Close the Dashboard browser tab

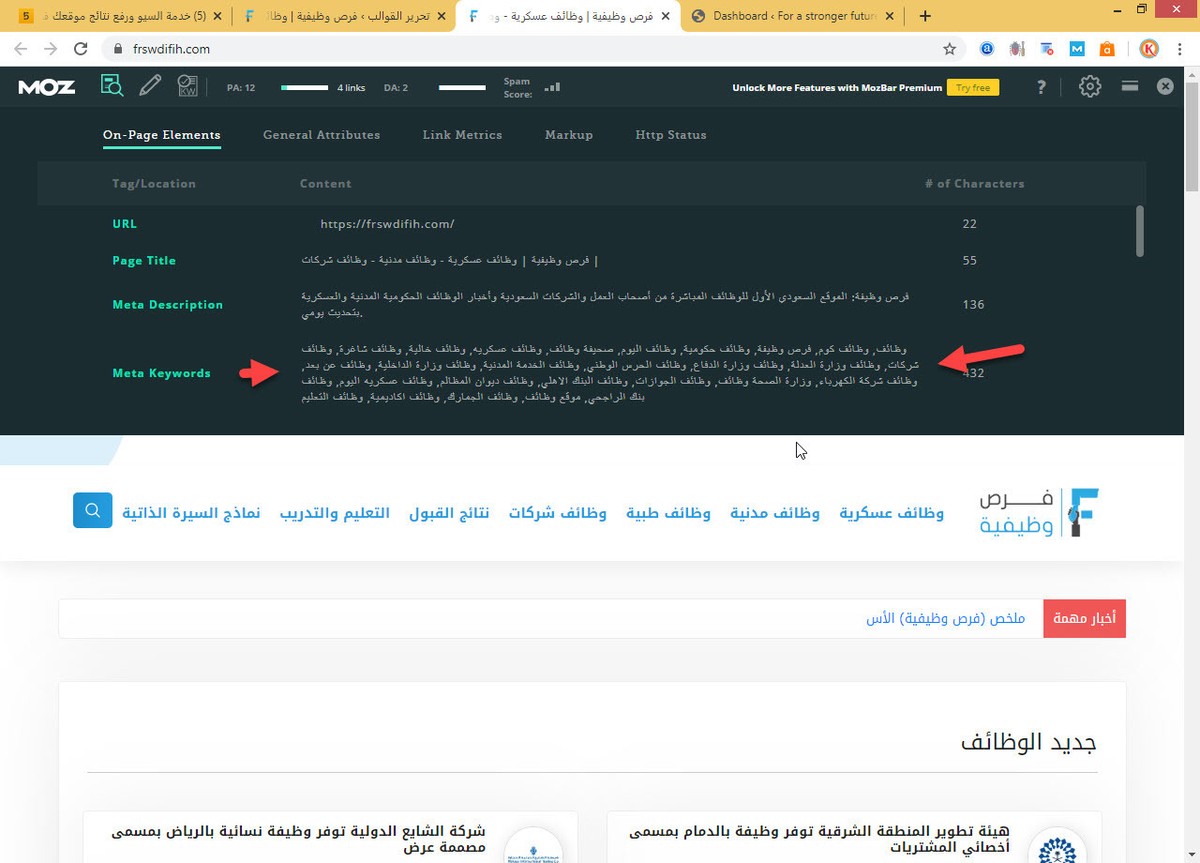coord(891,16)
